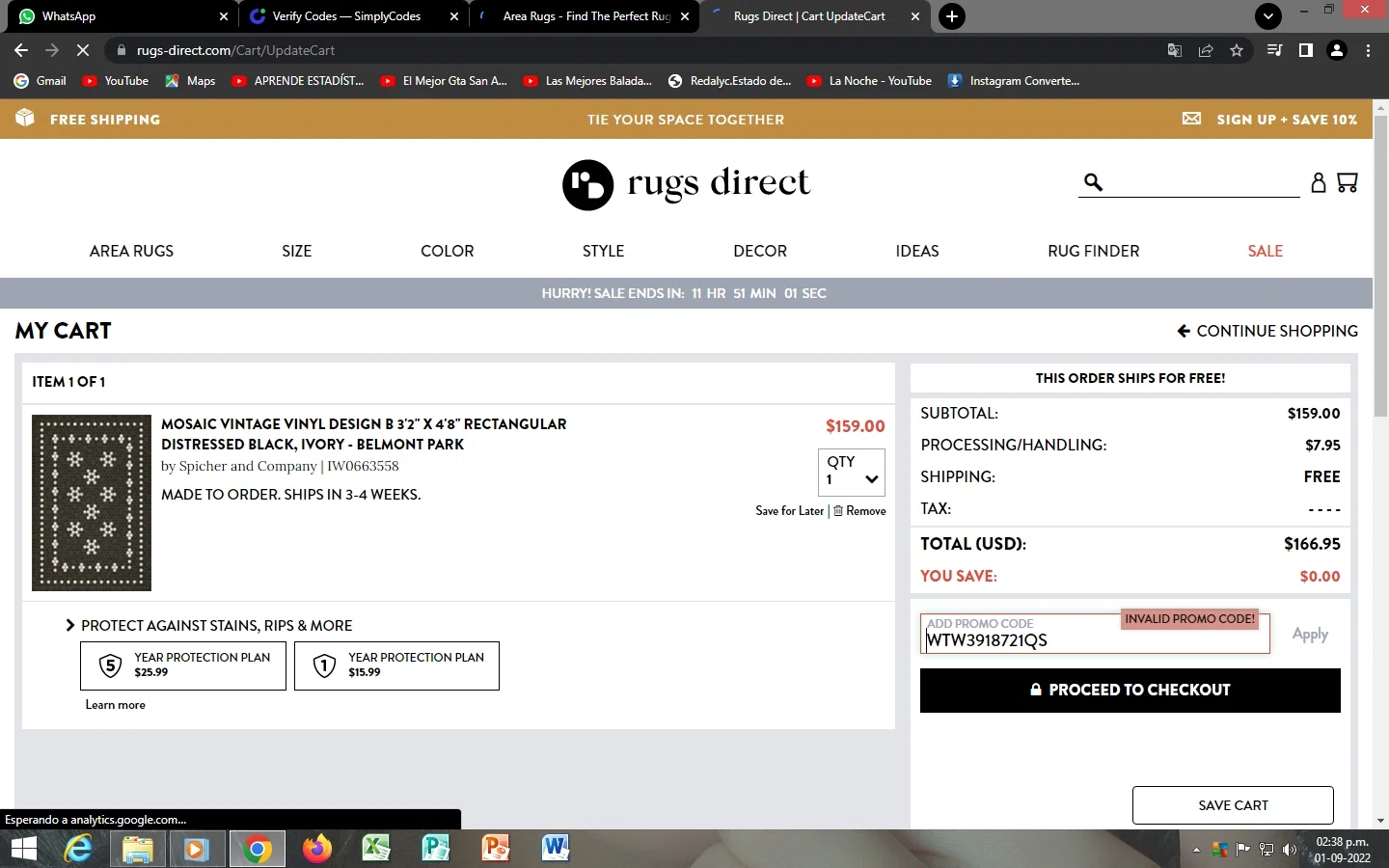
Task: Click Learn more link
Action: click(115, 705)
